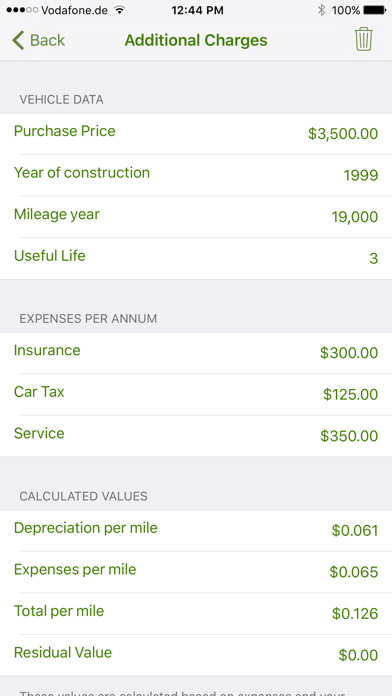Tap the 12:44 PM clock in status bar
This screenshot has width=392, height=696.
[198, 10]
